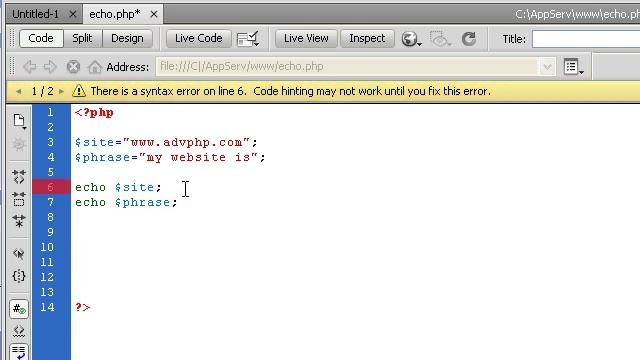The image size is (640, 360).
Task: Toggle the Live Code button
Action: coord(198,38)
